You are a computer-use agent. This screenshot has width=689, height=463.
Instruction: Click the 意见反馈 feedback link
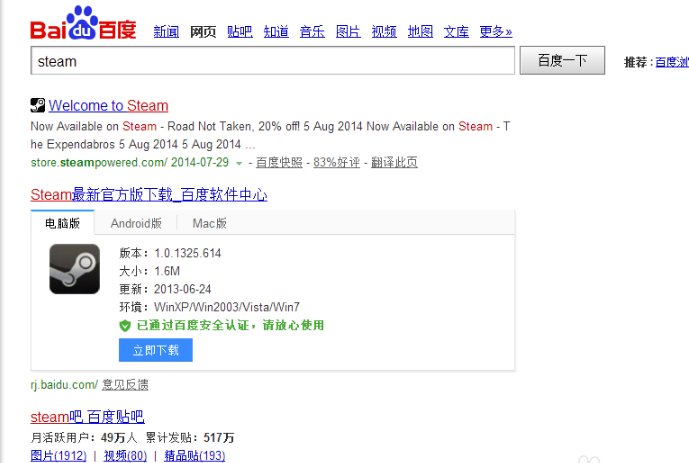pos(125,385)
